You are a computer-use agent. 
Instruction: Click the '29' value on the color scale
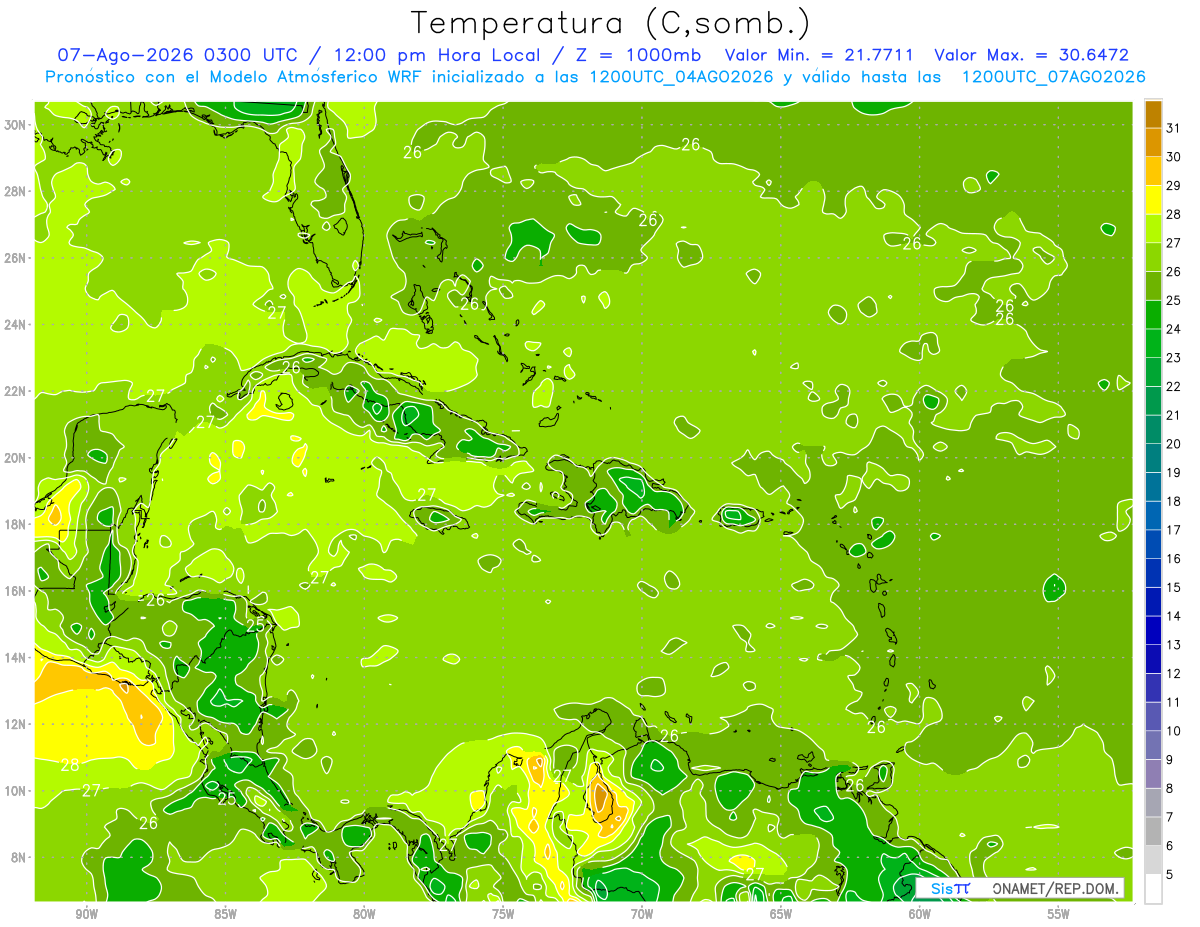[1174, 185]
